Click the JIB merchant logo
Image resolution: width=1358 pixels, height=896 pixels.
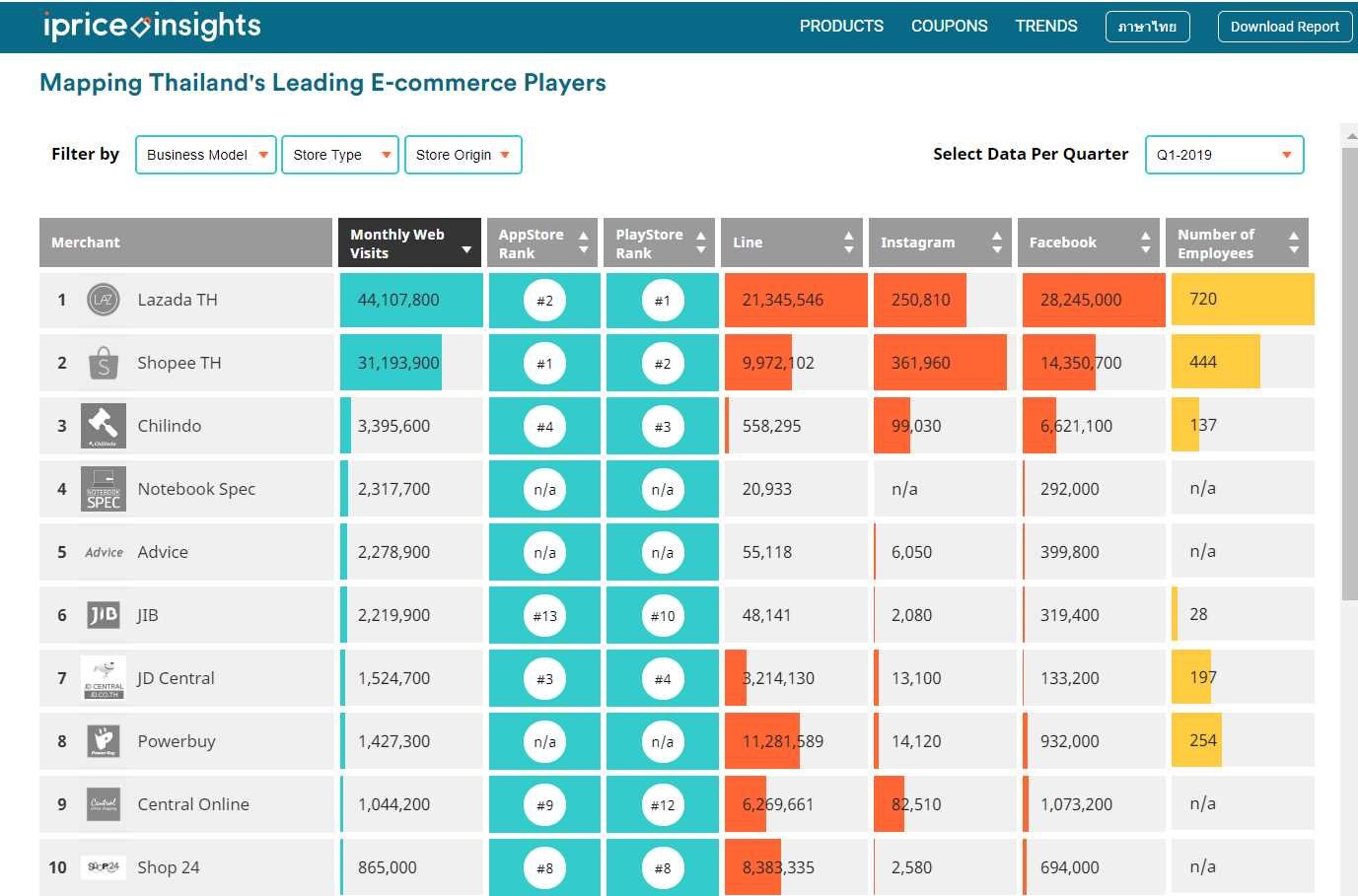coord(104,615)
